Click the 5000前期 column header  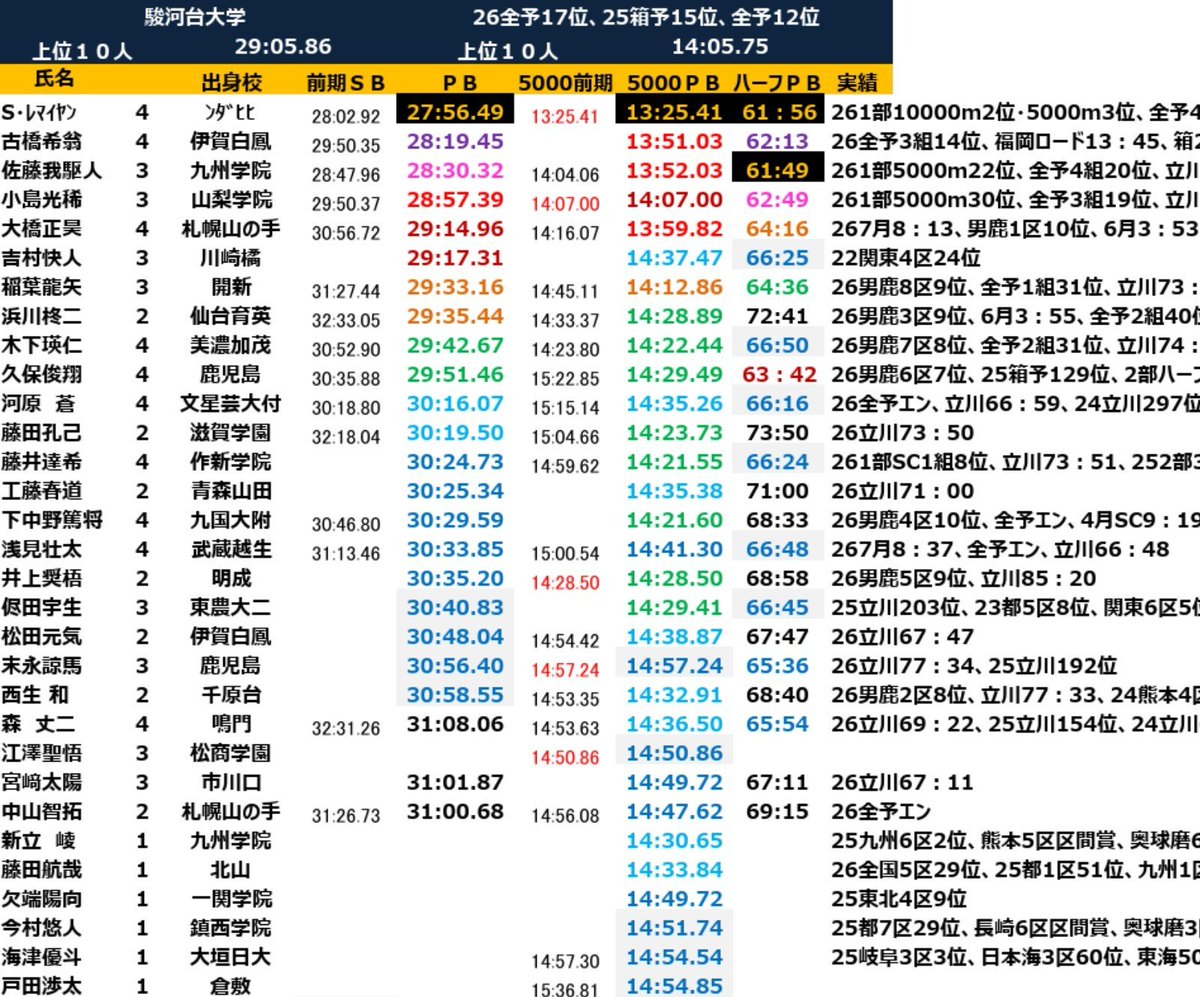coord(566,82)
